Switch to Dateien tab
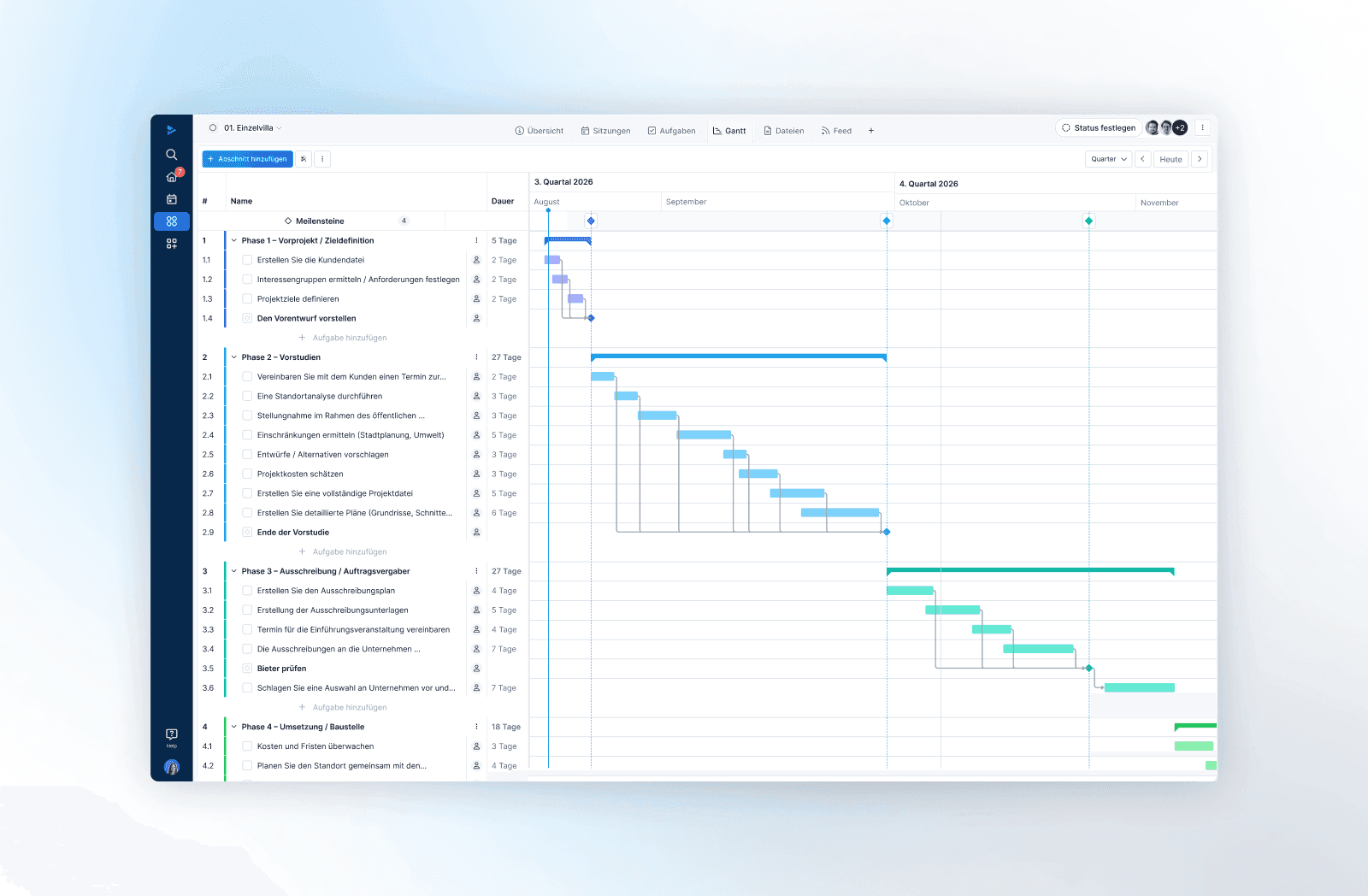Viewport: 1368px width, 896px height. [784, 131]
